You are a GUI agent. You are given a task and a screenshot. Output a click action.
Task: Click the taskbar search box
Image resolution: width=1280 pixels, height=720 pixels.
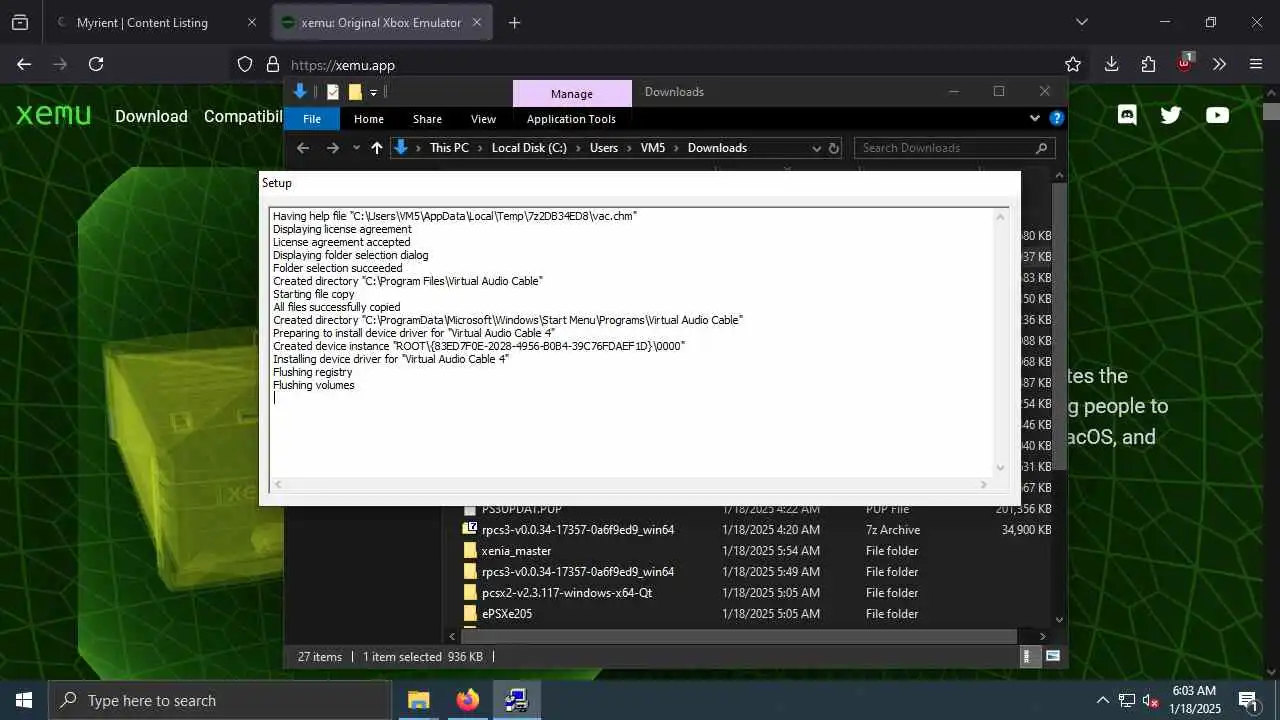click(220, 700)
